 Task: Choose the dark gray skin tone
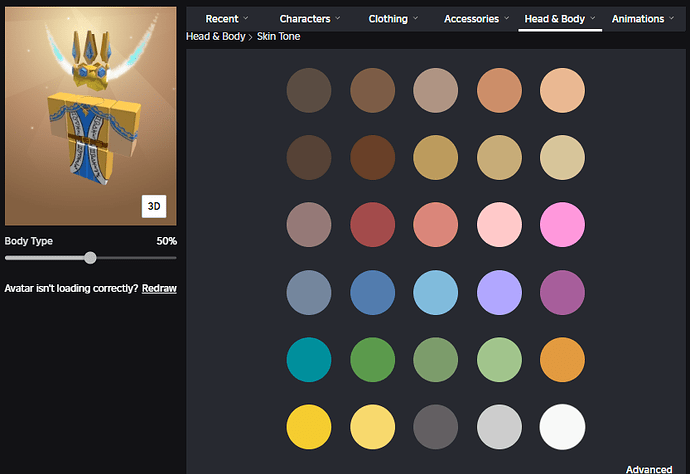click(x=435, y=426)
